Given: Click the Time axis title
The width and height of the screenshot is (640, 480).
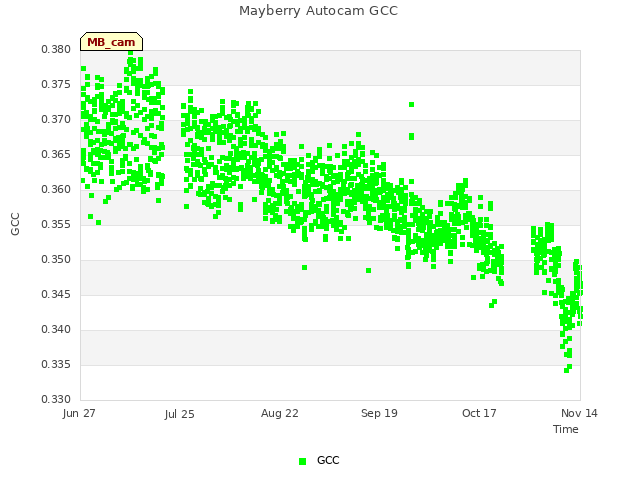Looking at the screenshot, I should click(566, 429).
